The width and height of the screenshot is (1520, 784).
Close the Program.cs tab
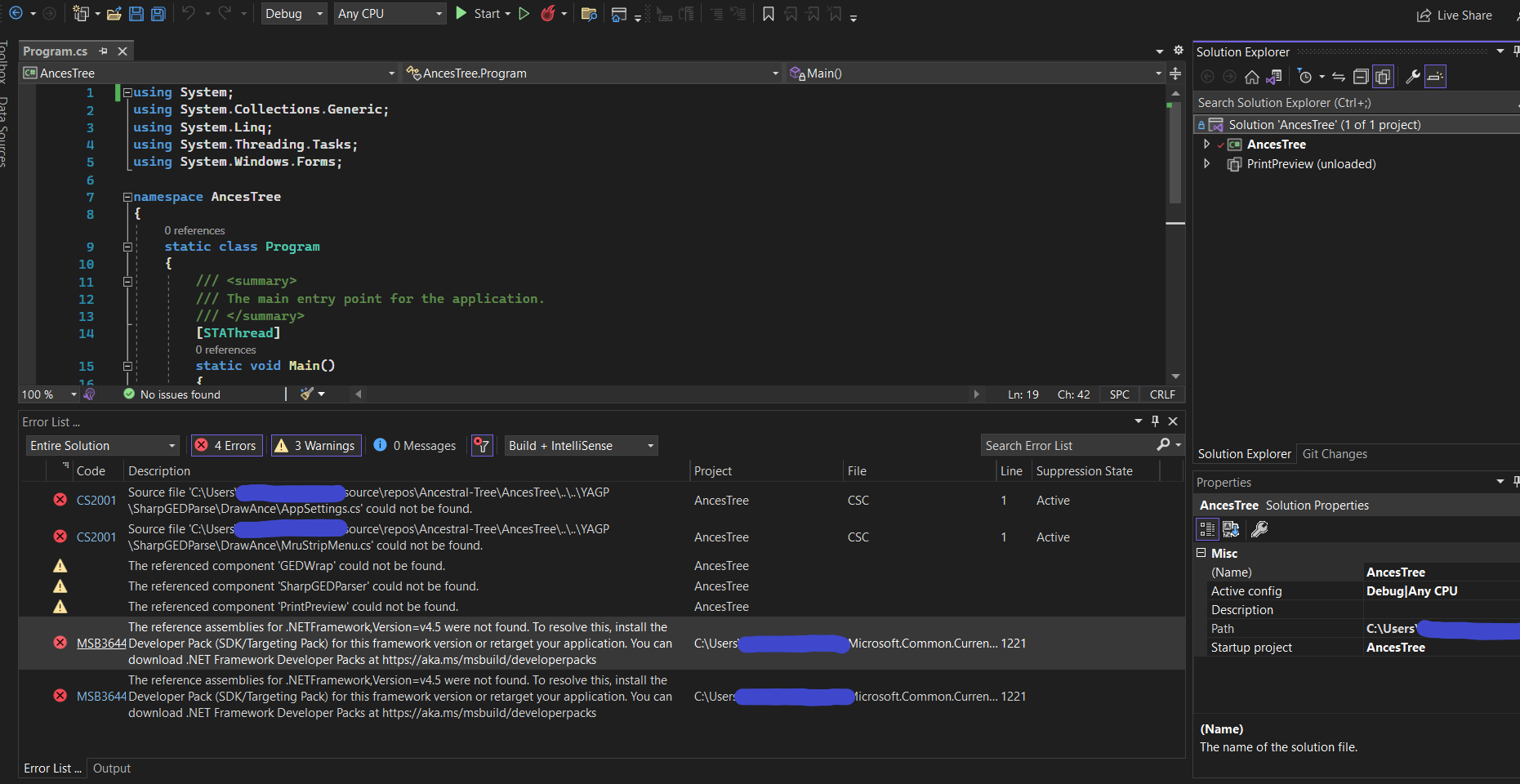(123, 51)
